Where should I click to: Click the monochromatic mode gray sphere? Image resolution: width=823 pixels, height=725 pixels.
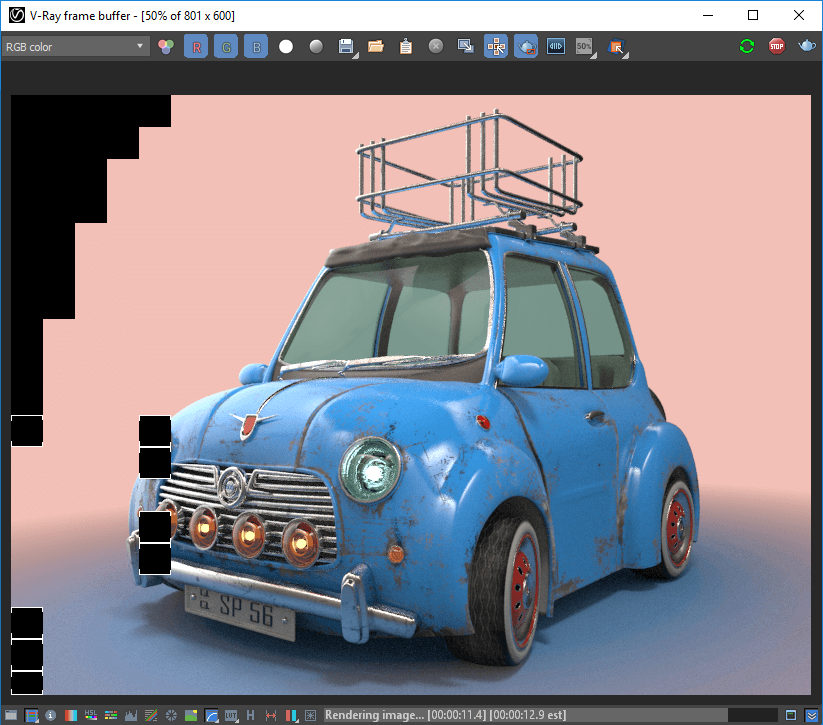316,47
